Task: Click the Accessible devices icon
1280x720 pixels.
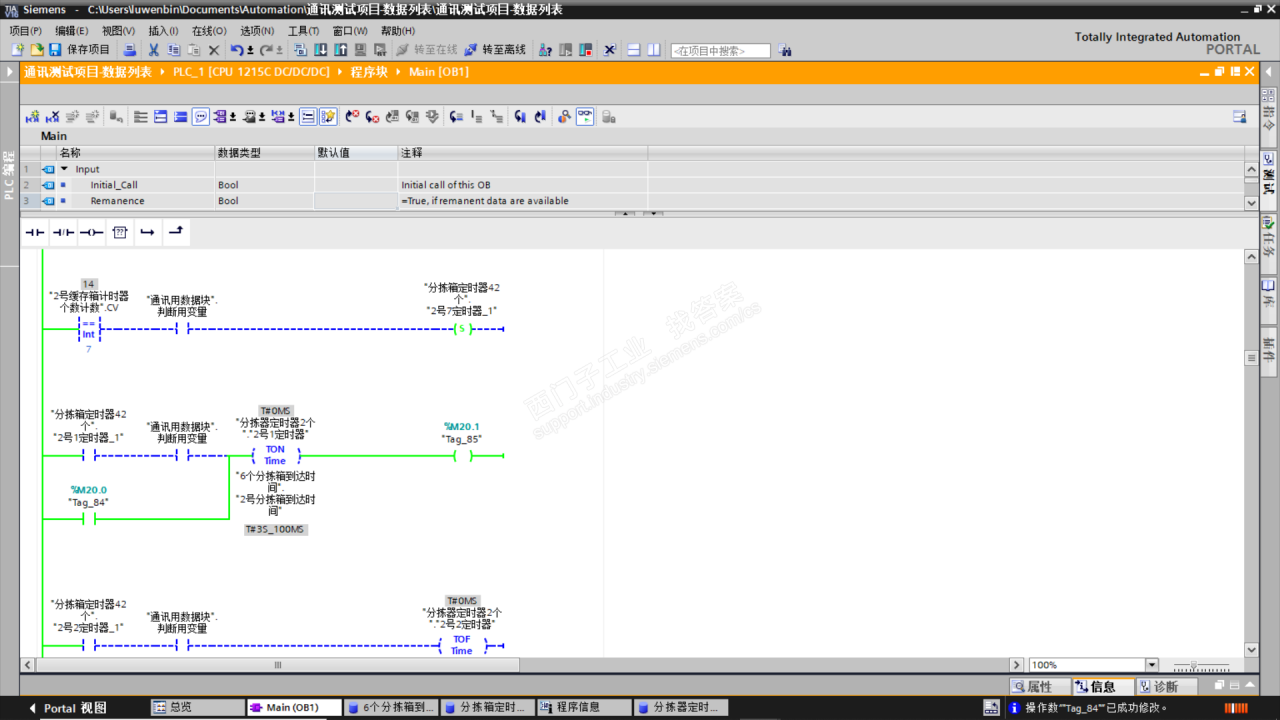Action: tap(545, 50)
